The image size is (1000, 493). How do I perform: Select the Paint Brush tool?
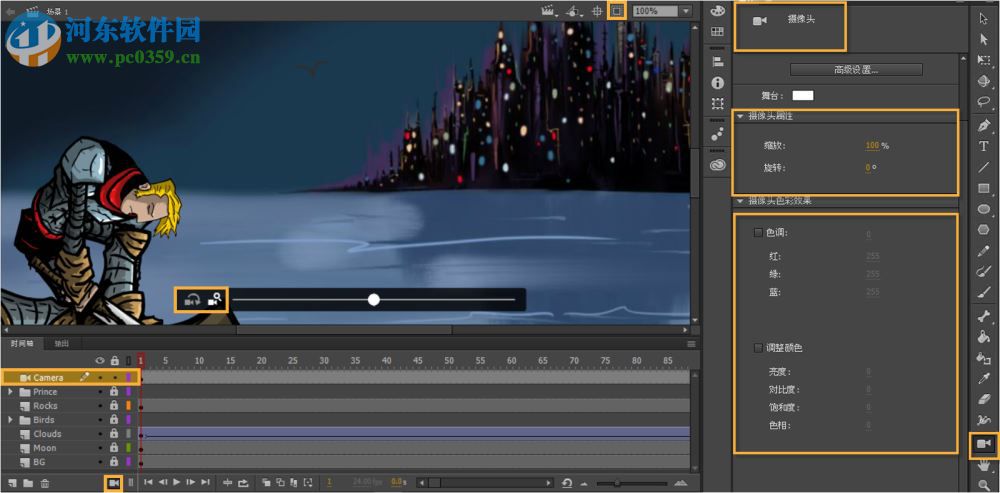(x=983, y=272)
